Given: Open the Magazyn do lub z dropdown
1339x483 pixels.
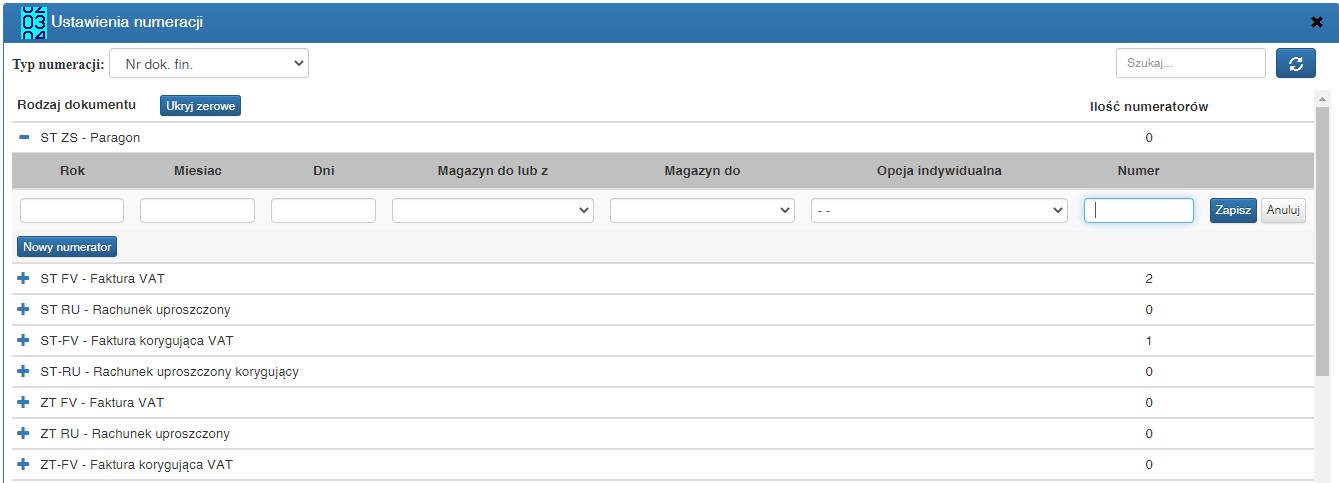Looking at the screenshot, I should pyautogui.click(x=493, y=211).
